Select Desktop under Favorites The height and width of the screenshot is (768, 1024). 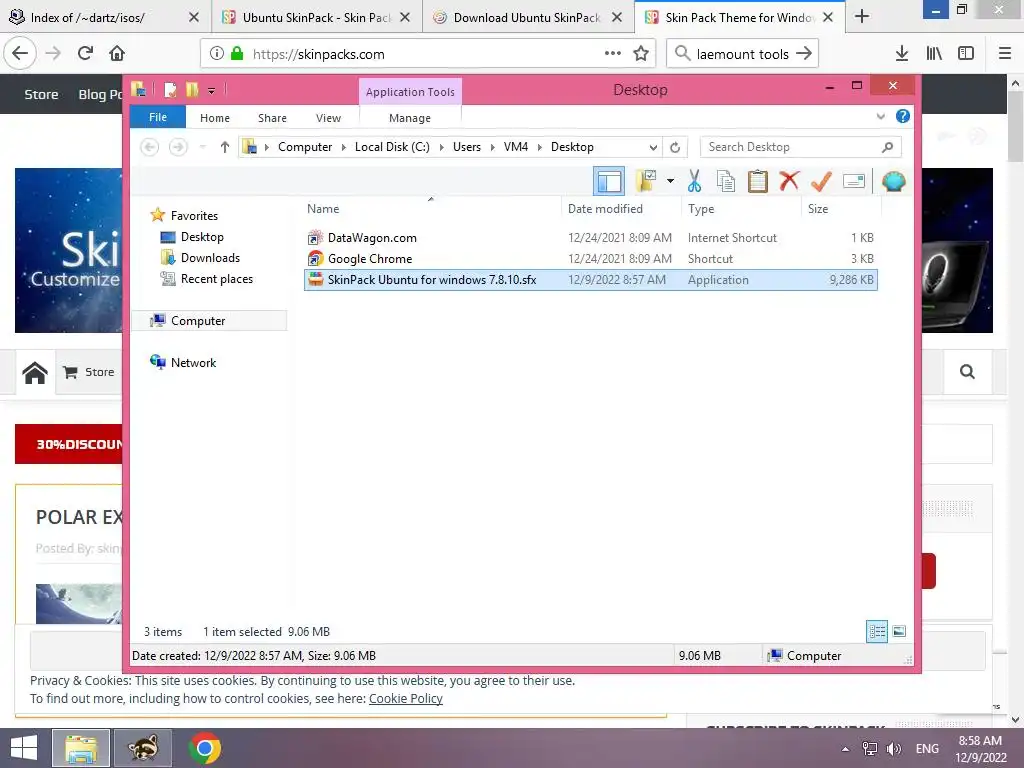pyautogui.click(x=202, y=237)
